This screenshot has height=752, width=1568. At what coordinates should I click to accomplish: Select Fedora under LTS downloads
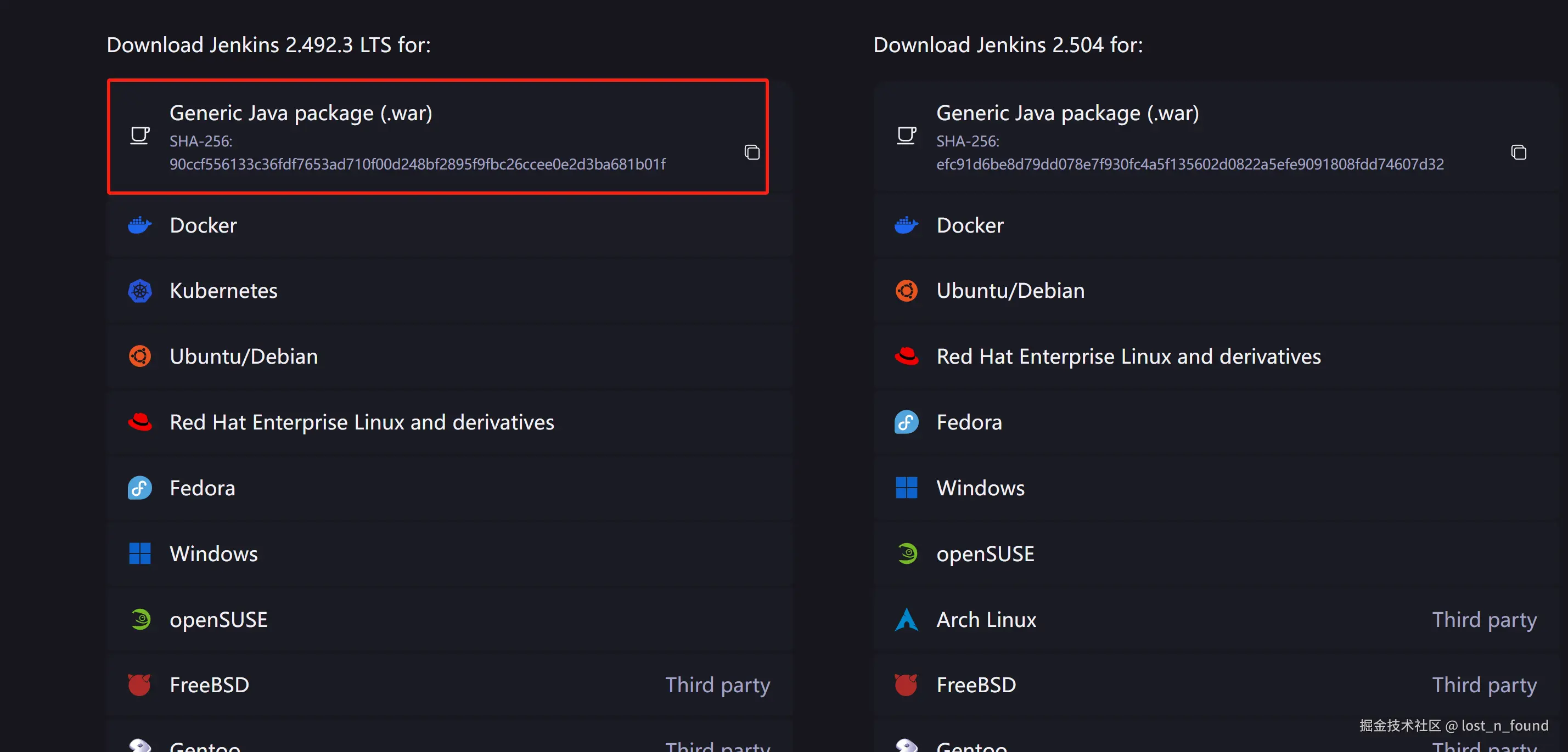(202, 488)
